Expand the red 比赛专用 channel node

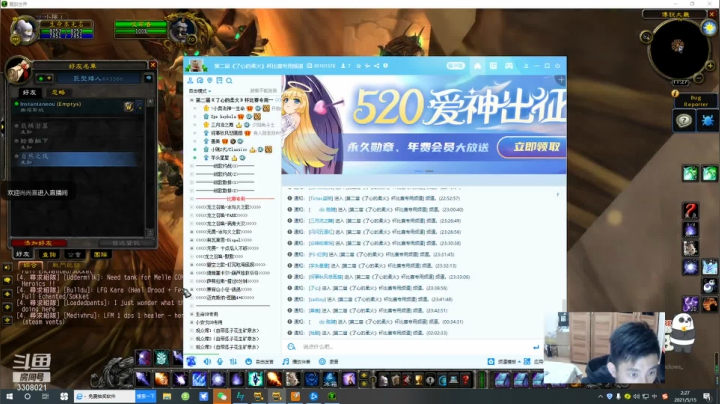[191, 199]
